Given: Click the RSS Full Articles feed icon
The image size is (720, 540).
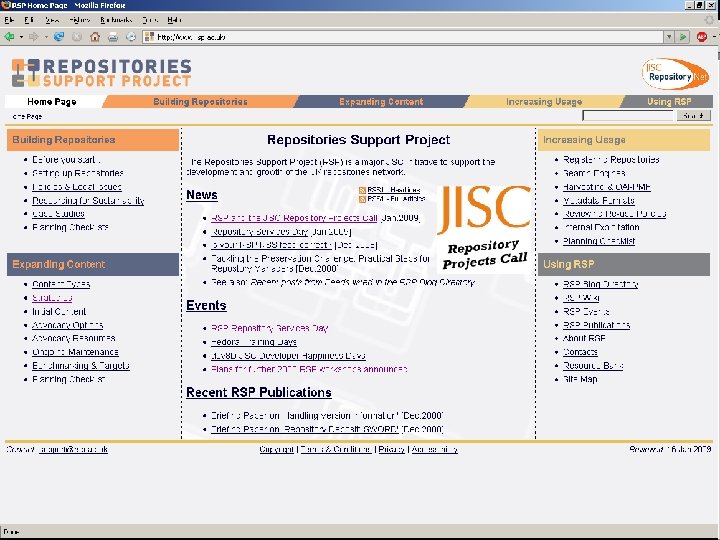Looking at the screenshot, I should coord(362,199).
